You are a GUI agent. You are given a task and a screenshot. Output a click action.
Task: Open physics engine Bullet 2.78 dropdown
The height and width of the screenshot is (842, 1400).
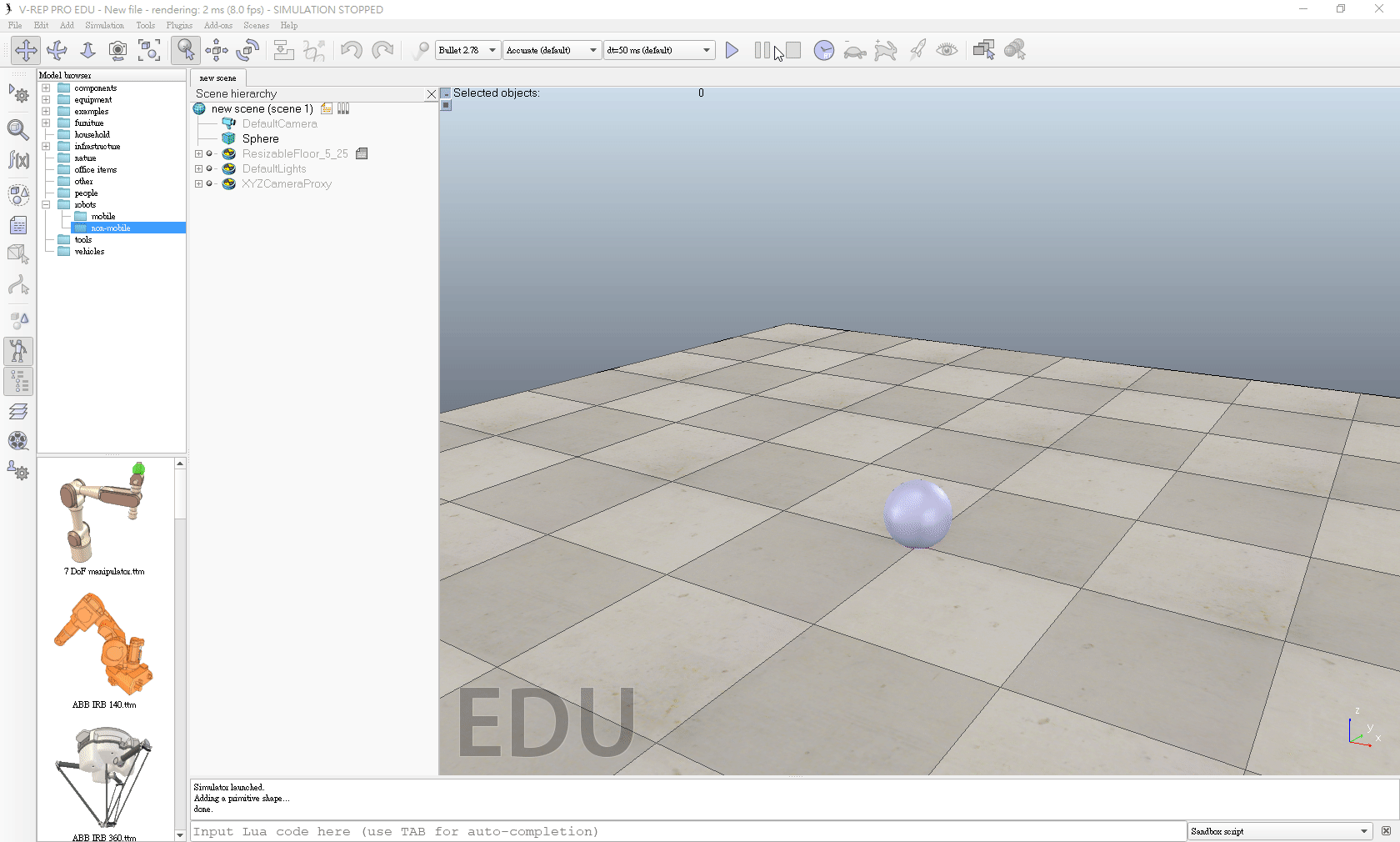click(x=467, y=50)
